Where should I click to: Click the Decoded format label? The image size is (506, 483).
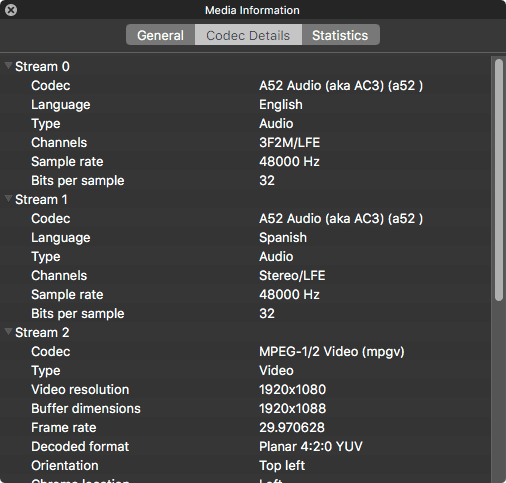(80, 447)
